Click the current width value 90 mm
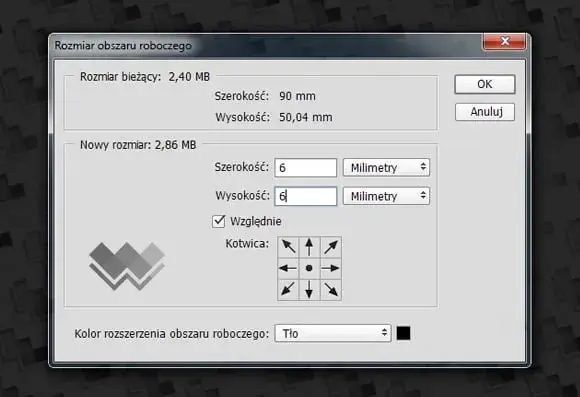580x397 pixels. (297, 96)
